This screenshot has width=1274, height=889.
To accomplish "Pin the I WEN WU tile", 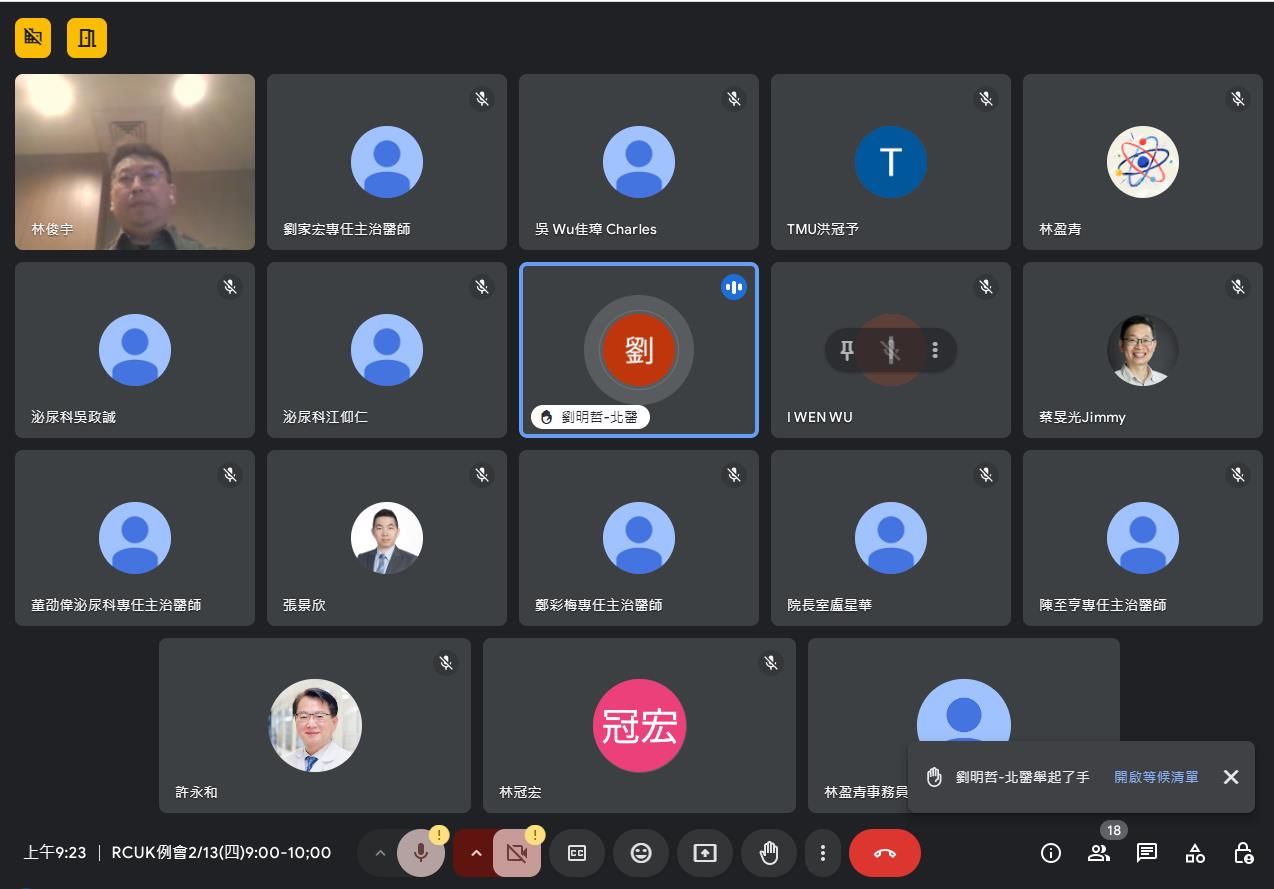I will [847, 350].
